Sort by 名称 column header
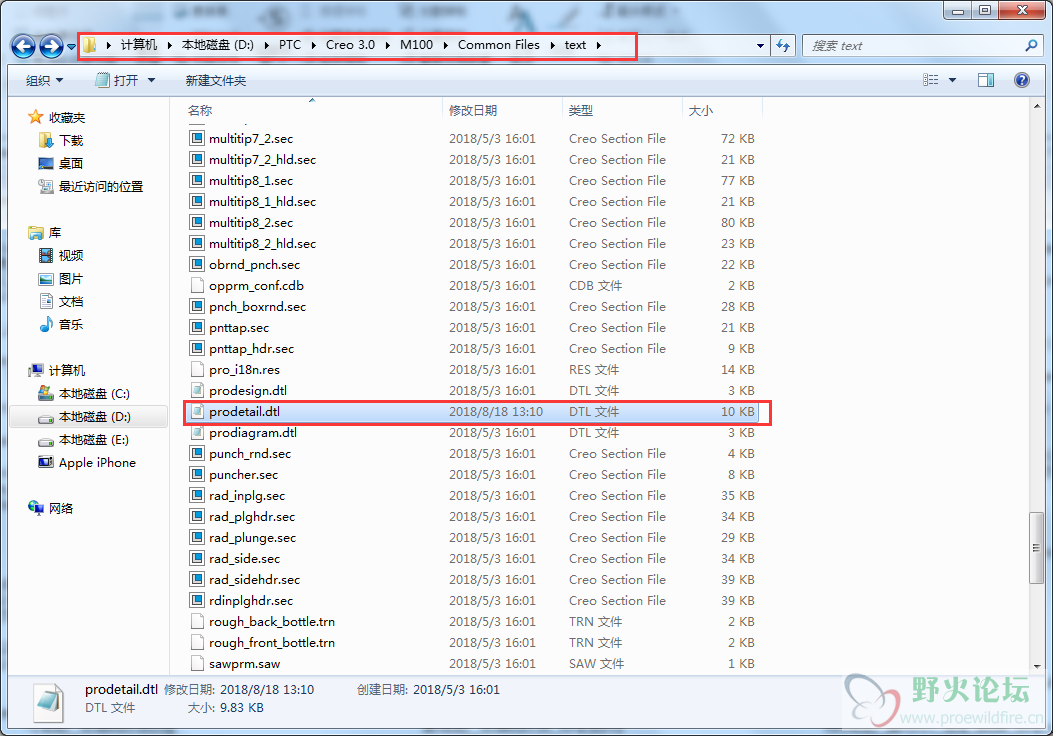The height and width of the screenshot is (736, 1053). [200, 111]
